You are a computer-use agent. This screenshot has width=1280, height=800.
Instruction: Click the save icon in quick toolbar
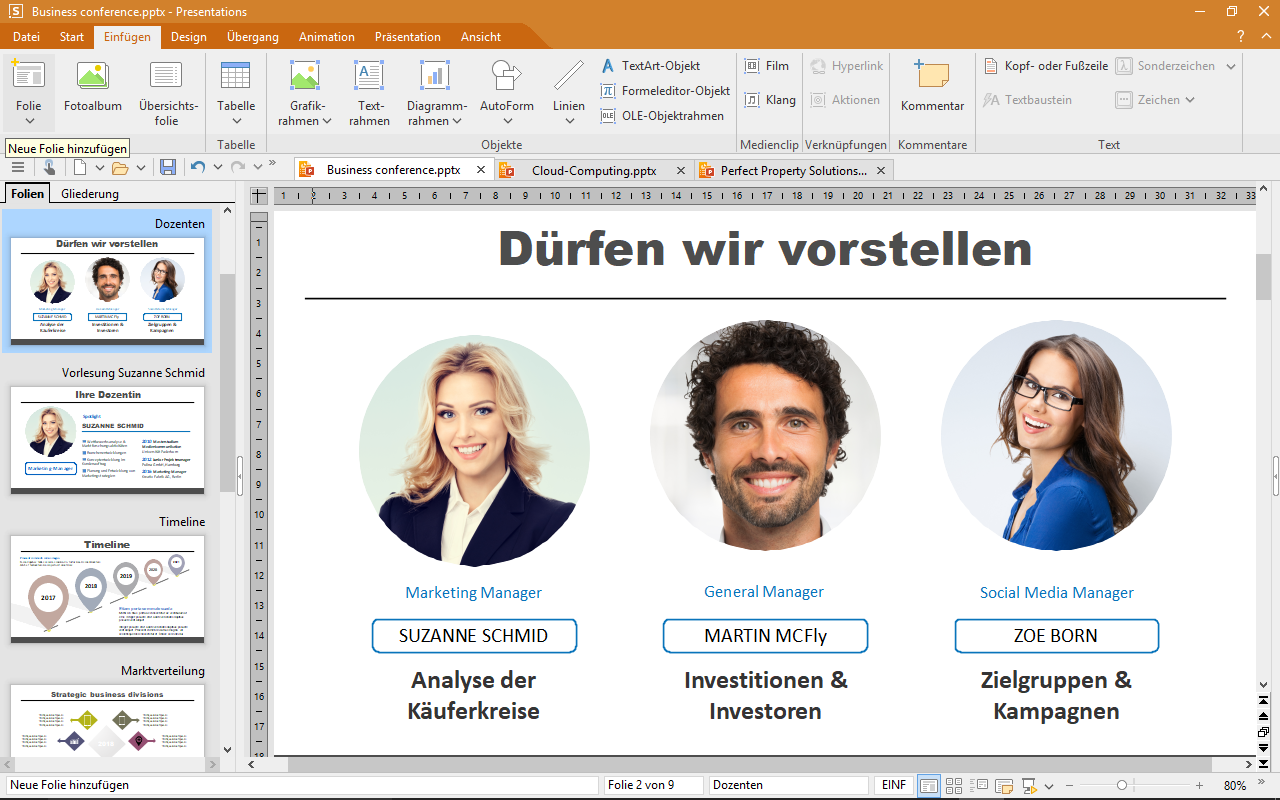point(168,167)
